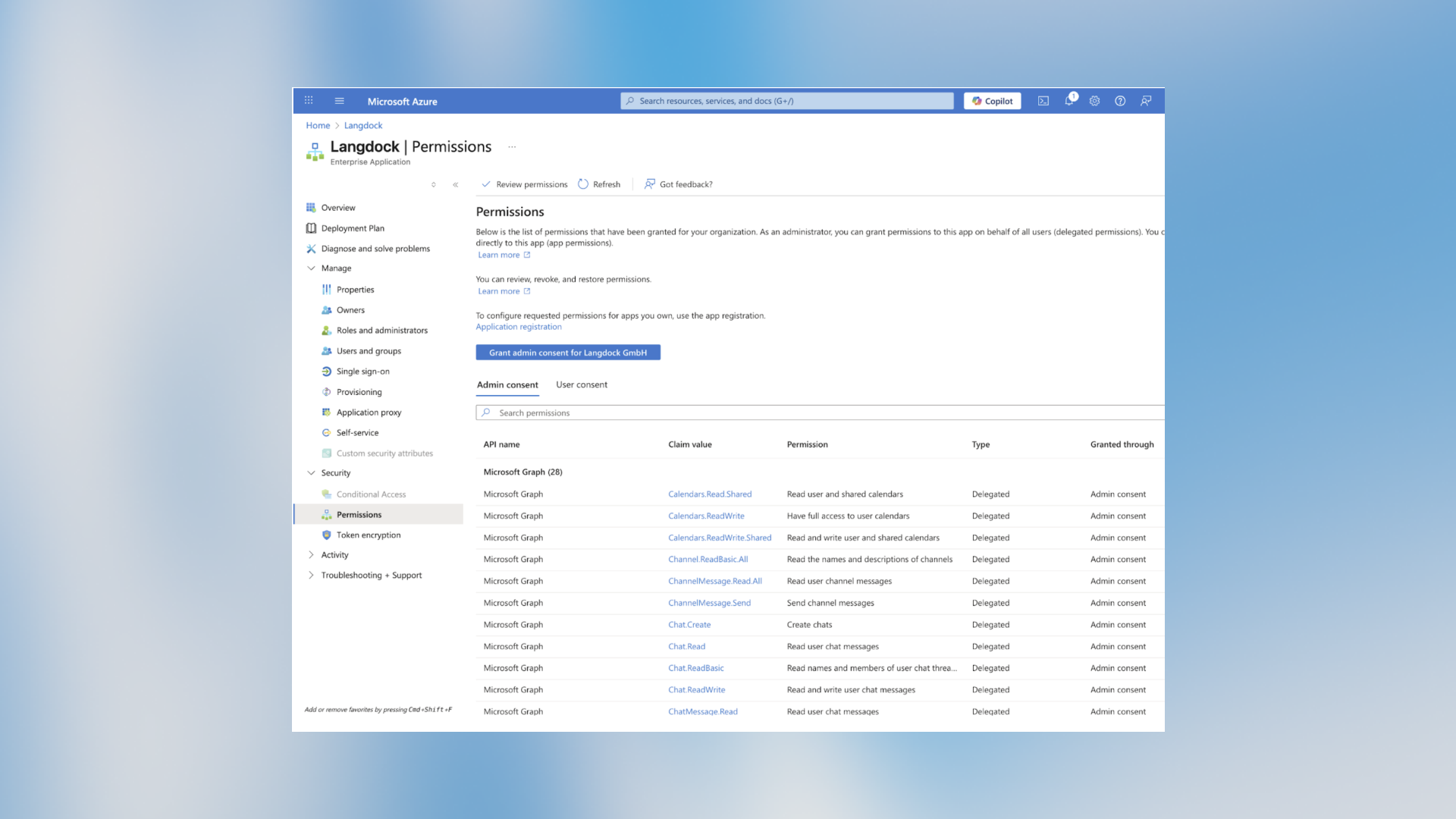Open the notifications bell
The width and height of the screenshot is (1456, 819).
(x=1068, y=100)
